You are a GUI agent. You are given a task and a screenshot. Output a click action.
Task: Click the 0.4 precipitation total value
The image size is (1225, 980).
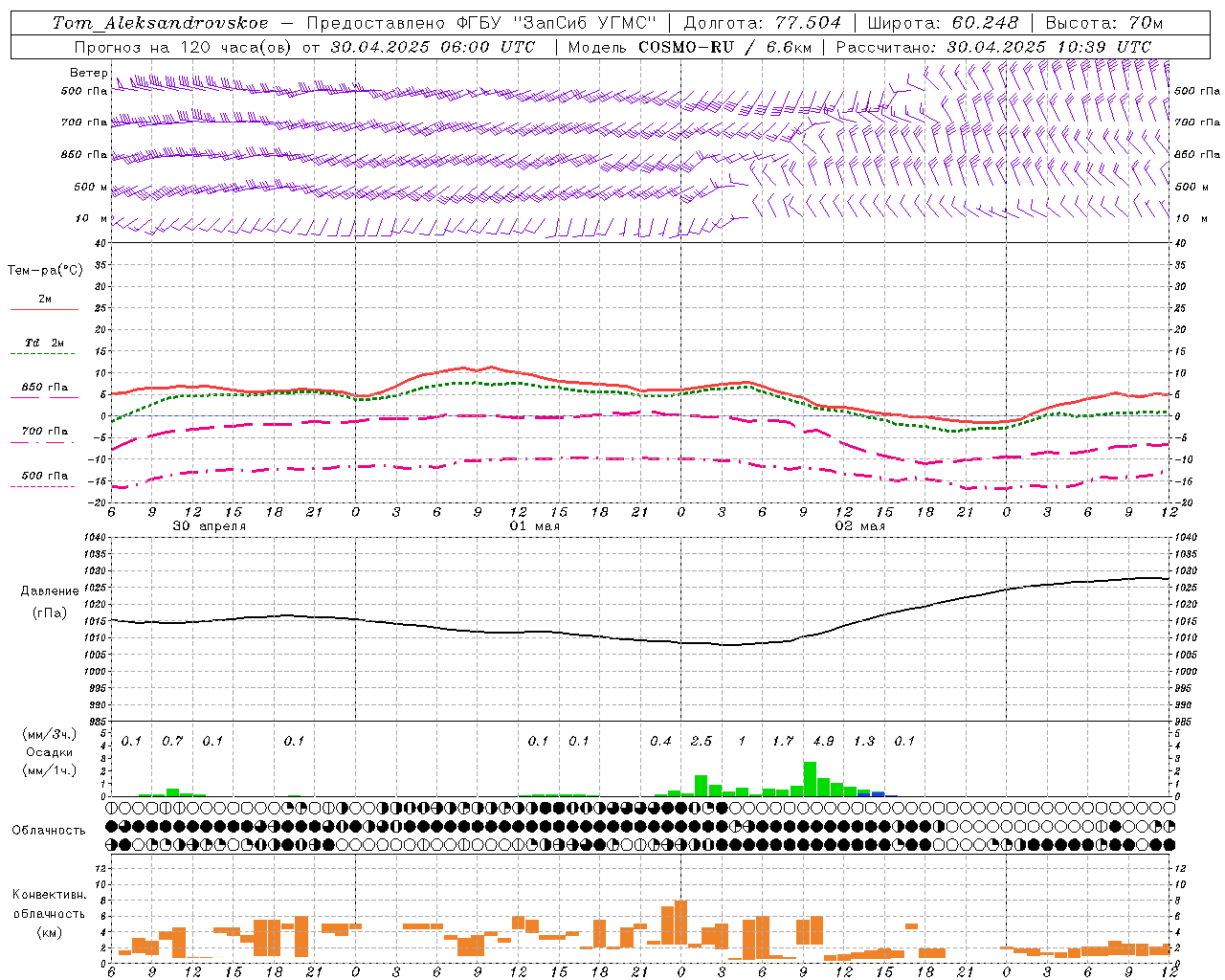[x=660, y=741]
